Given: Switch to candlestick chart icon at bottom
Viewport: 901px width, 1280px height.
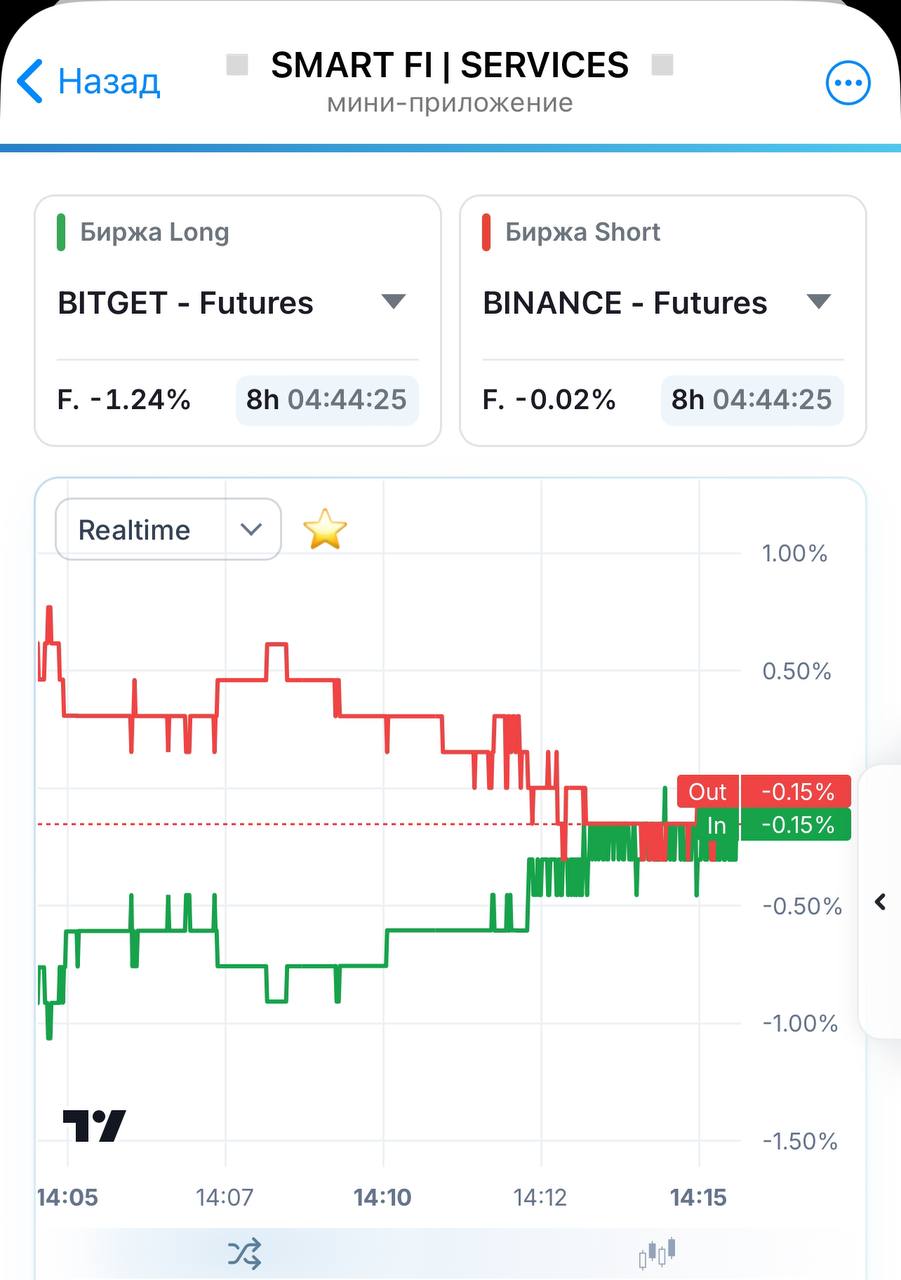Looking at the screenshot, I should pyautogui.click(x=657, y=1252).
